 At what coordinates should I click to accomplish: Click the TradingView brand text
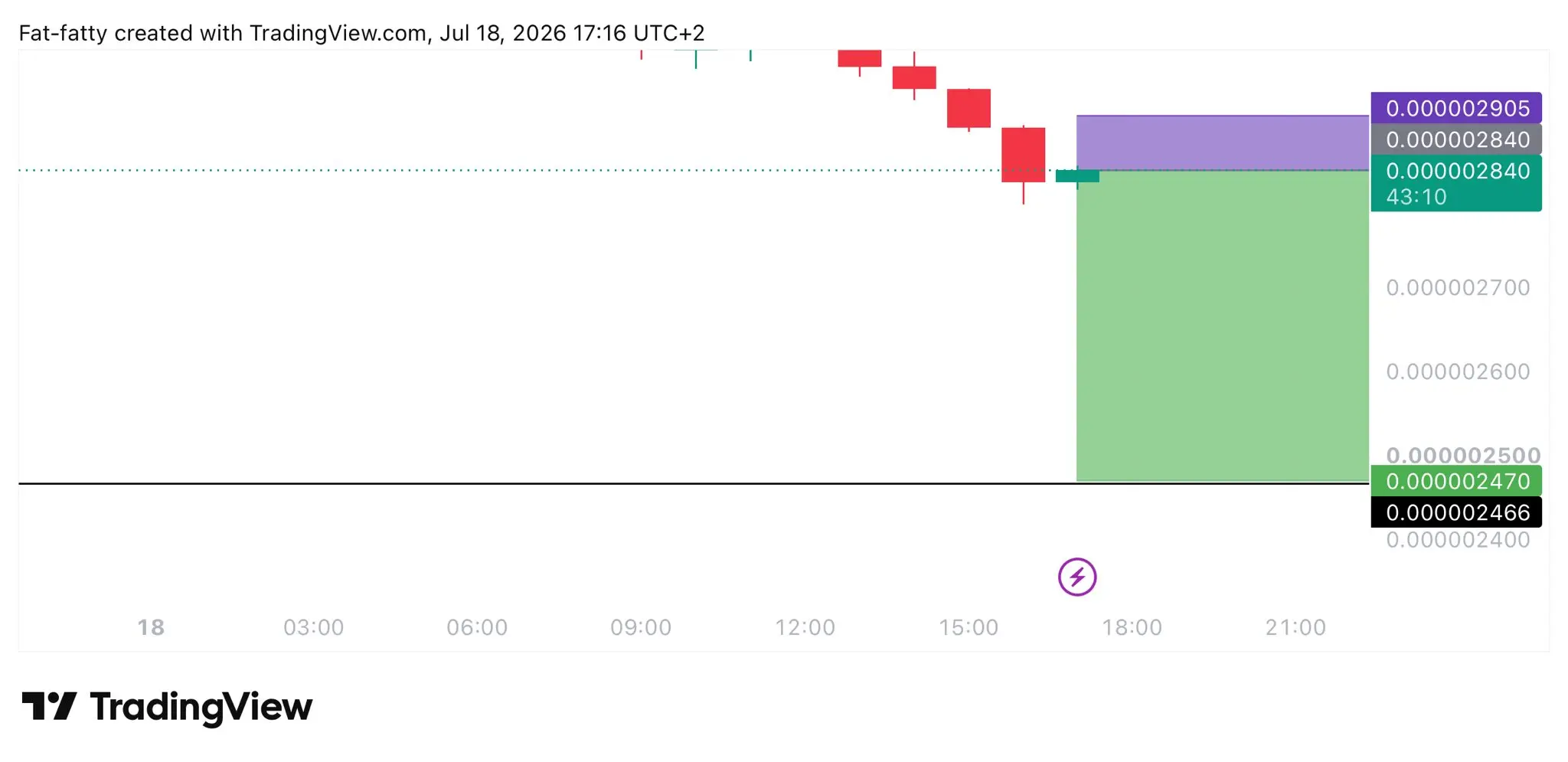point(201,707)
